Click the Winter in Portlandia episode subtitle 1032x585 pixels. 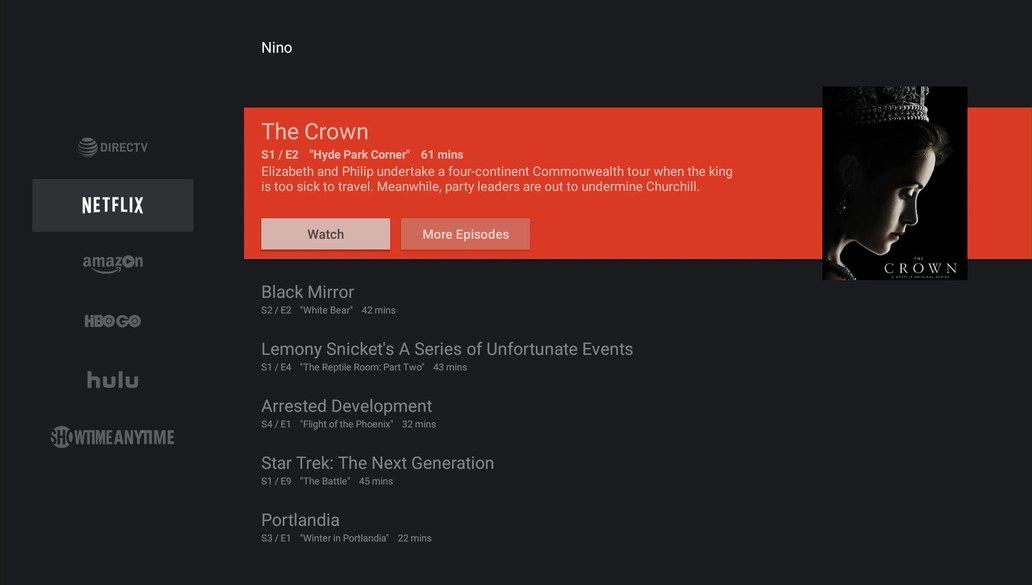point(344,538)
